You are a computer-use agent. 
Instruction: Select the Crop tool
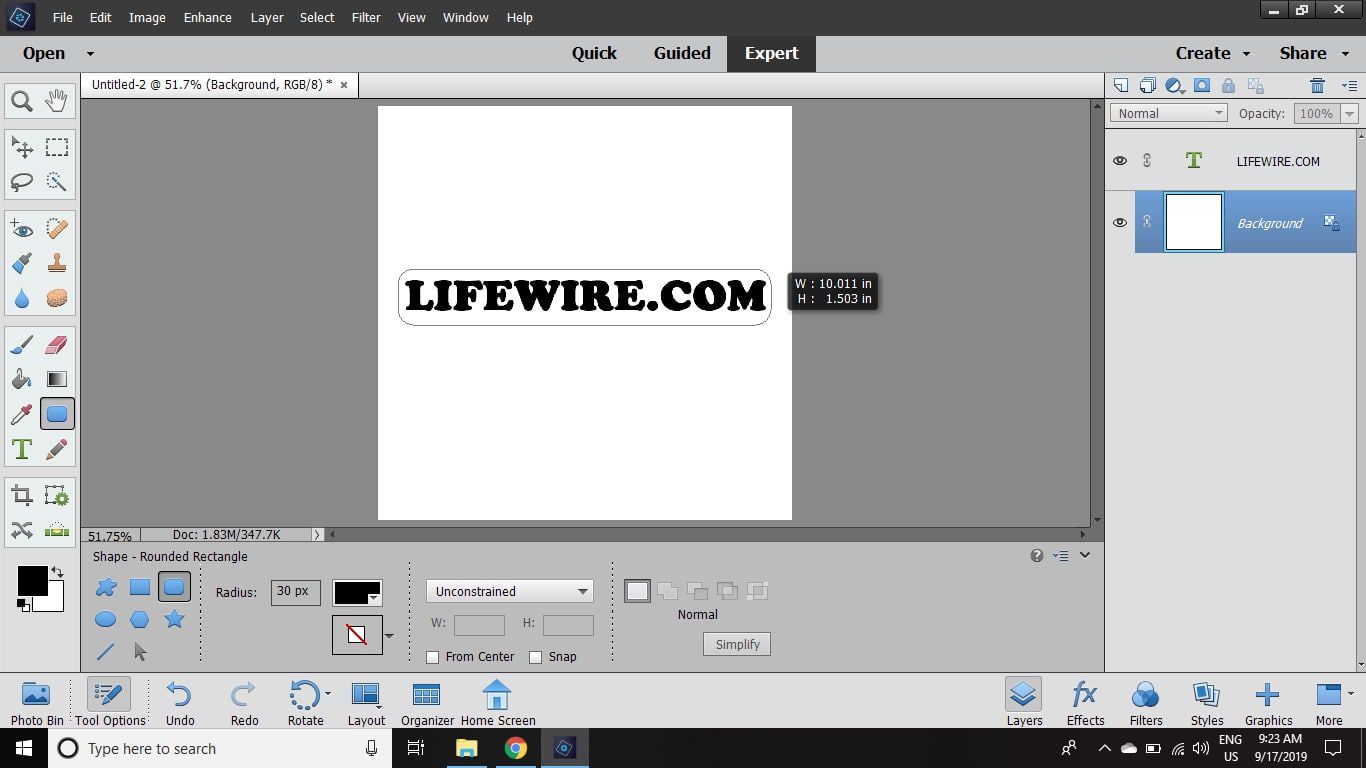22,496
